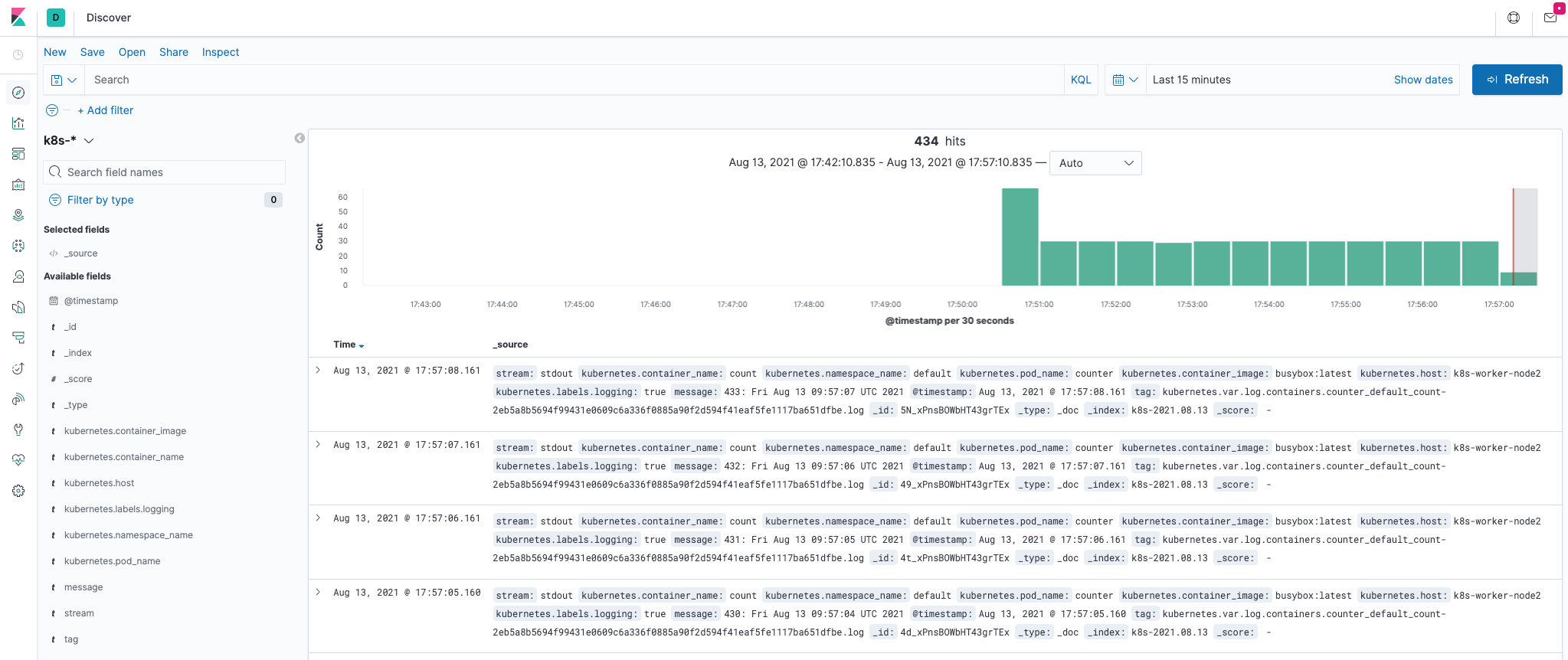Click Add filter link
Image resolution: width=1568 pixels, height=660 pixels.
pyautogui.click(x=106, y=110)
